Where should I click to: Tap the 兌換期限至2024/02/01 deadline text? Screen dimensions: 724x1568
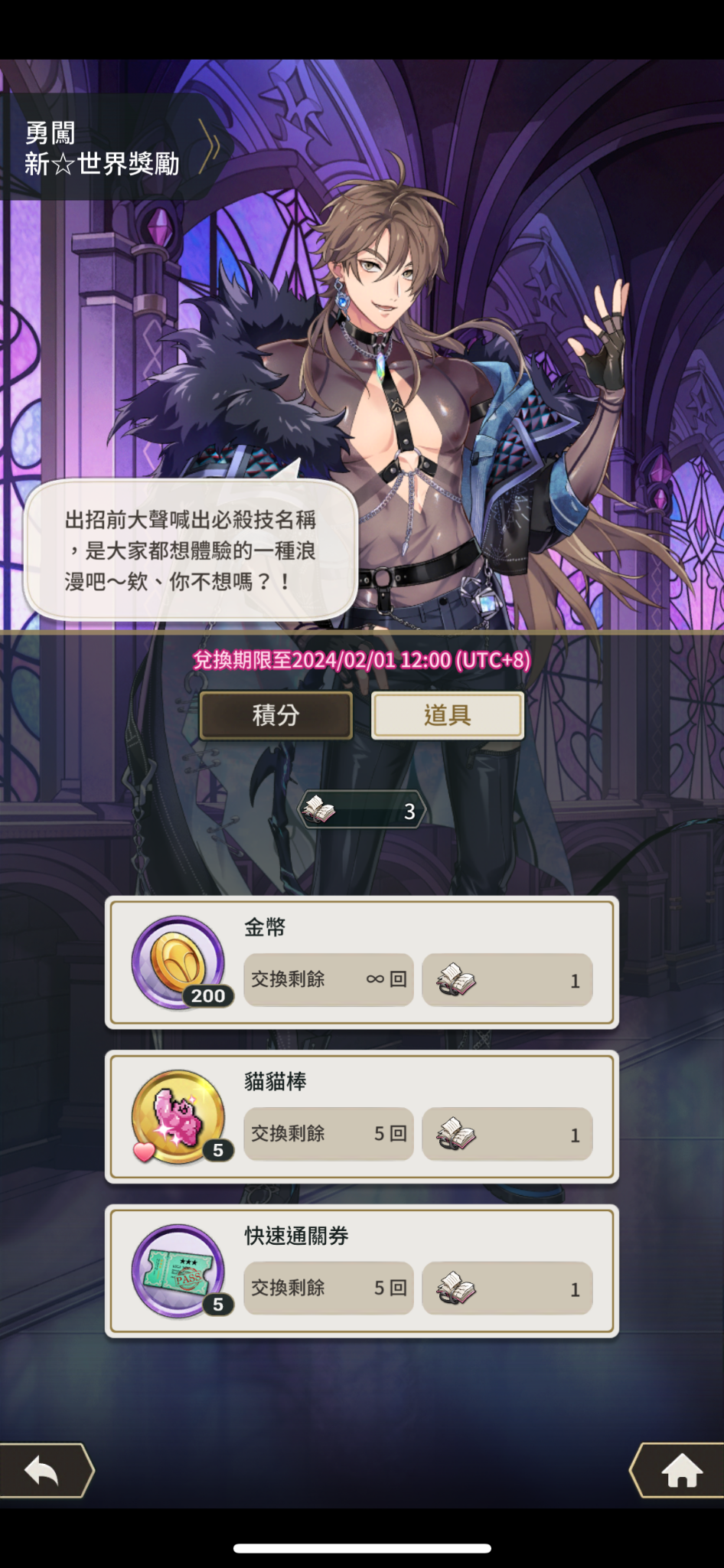point(362,660)
